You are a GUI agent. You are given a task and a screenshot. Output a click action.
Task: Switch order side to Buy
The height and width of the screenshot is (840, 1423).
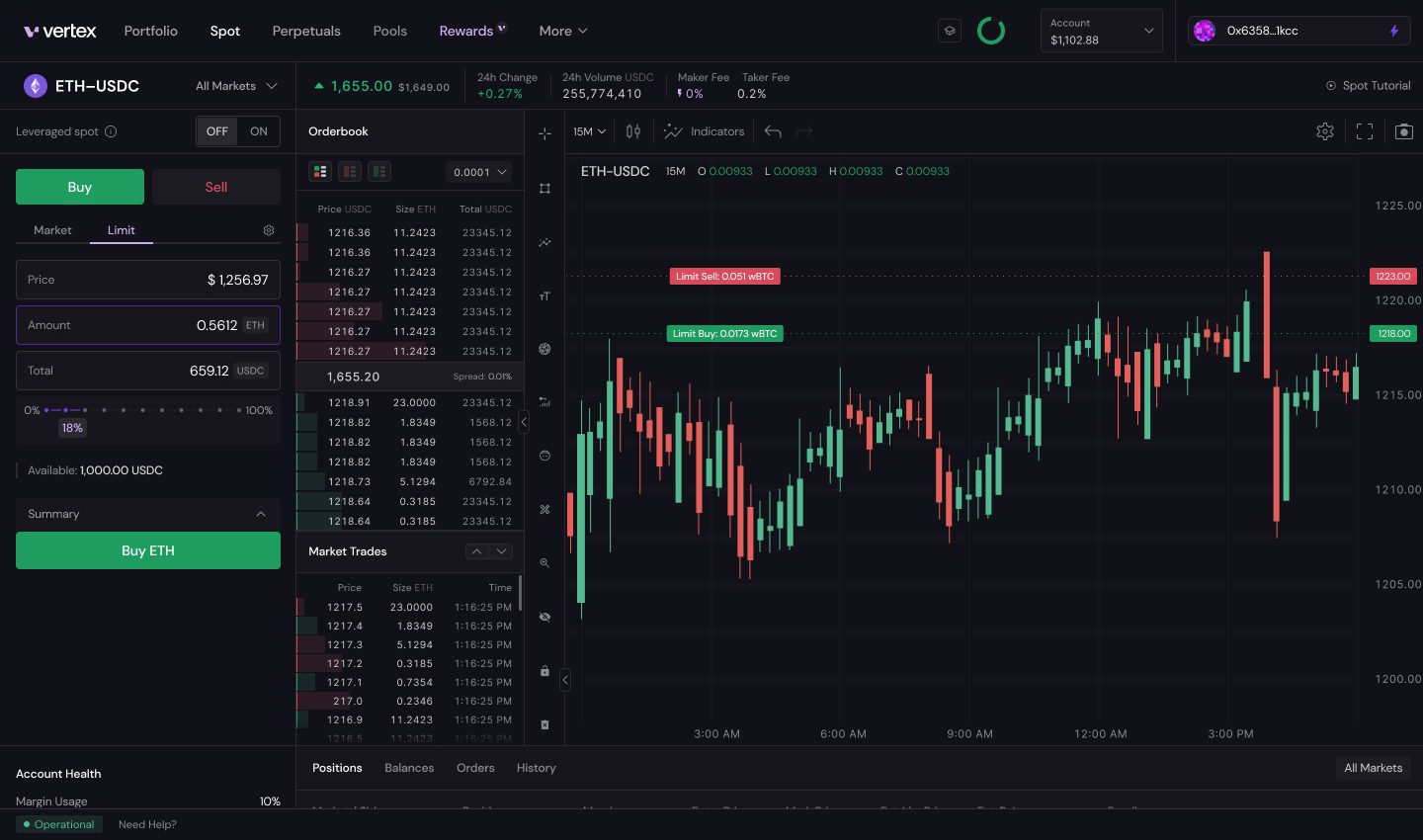pyautogui.click(x=80, y=187)
